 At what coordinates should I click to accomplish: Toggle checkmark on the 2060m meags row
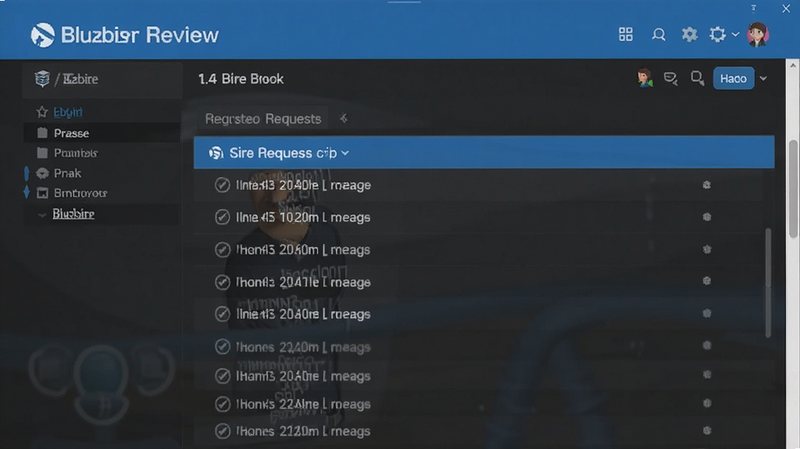[x=222, y=250]
